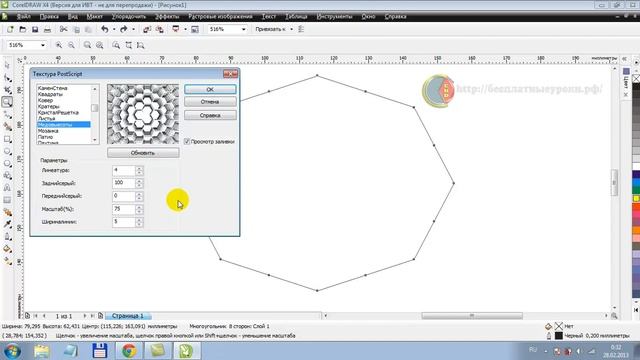640x360 pixels.
Task: Open the application launcher dropdown arrow
Action: [x=185, y=29]
